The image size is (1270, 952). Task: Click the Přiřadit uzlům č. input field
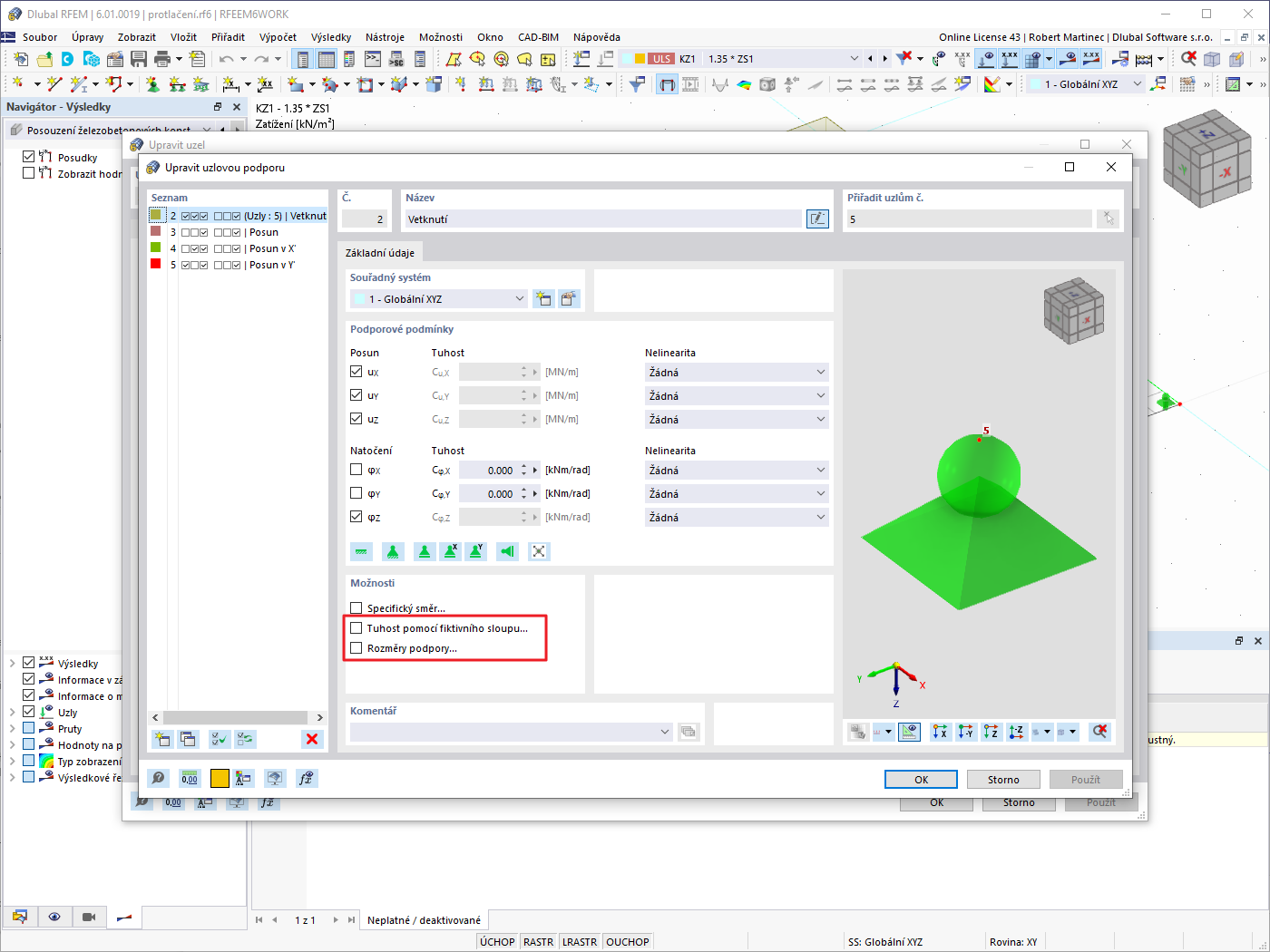tap(969, 219)
